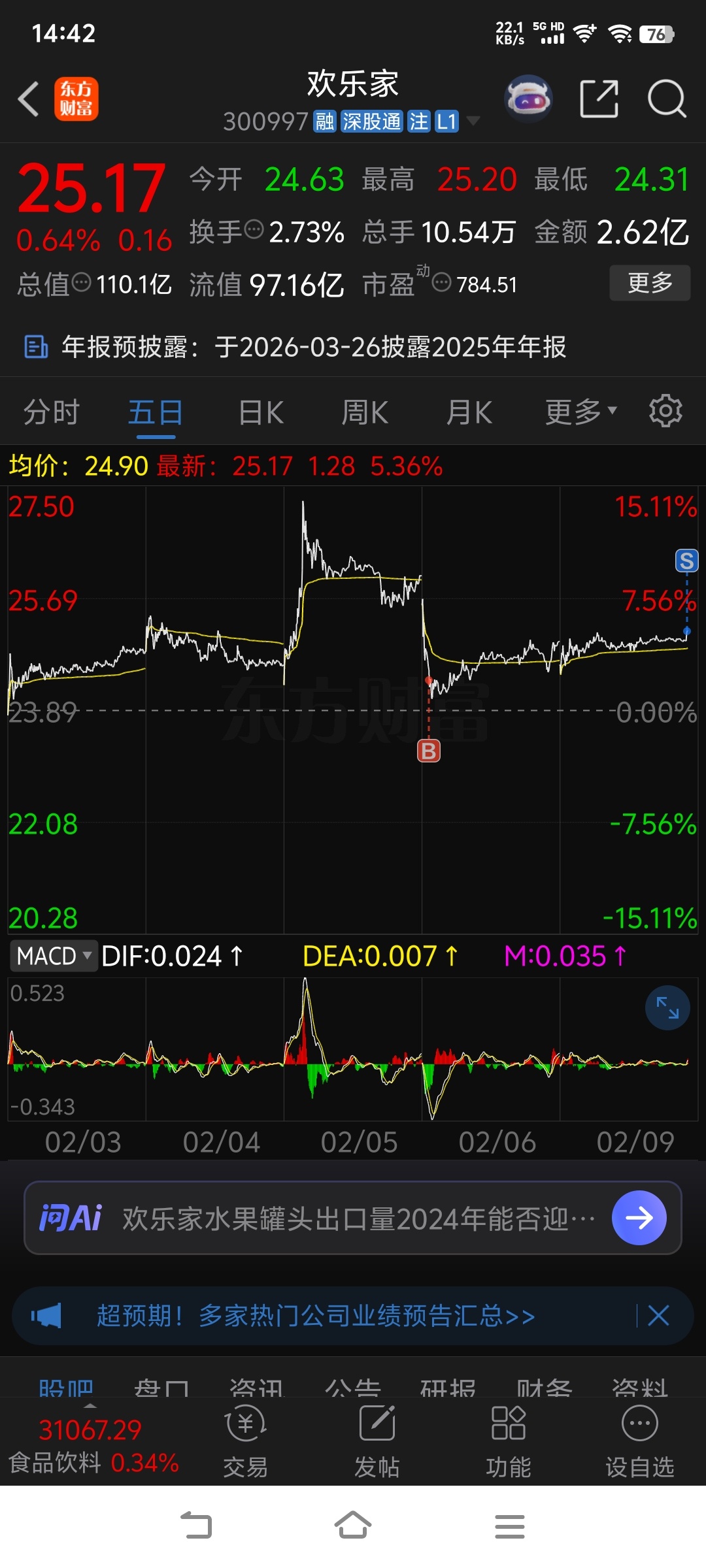The width and height of the screenshot is (706, 1568).
Task: Open the 年报预披露 announcement document icon
Action: click(36, 347)
